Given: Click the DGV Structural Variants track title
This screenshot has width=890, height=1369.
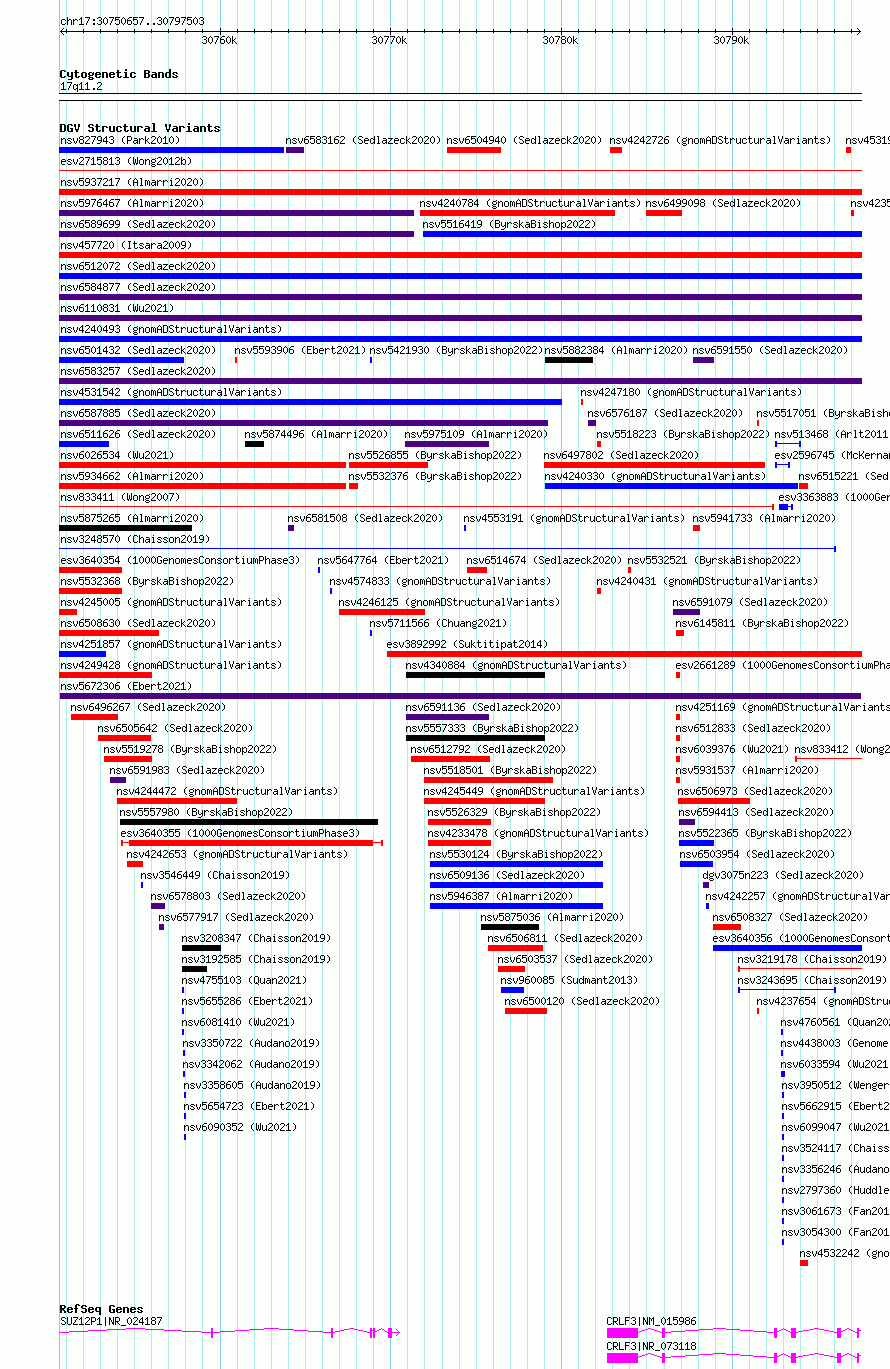Looking at the screenshot, I should [x=140, y=128].
